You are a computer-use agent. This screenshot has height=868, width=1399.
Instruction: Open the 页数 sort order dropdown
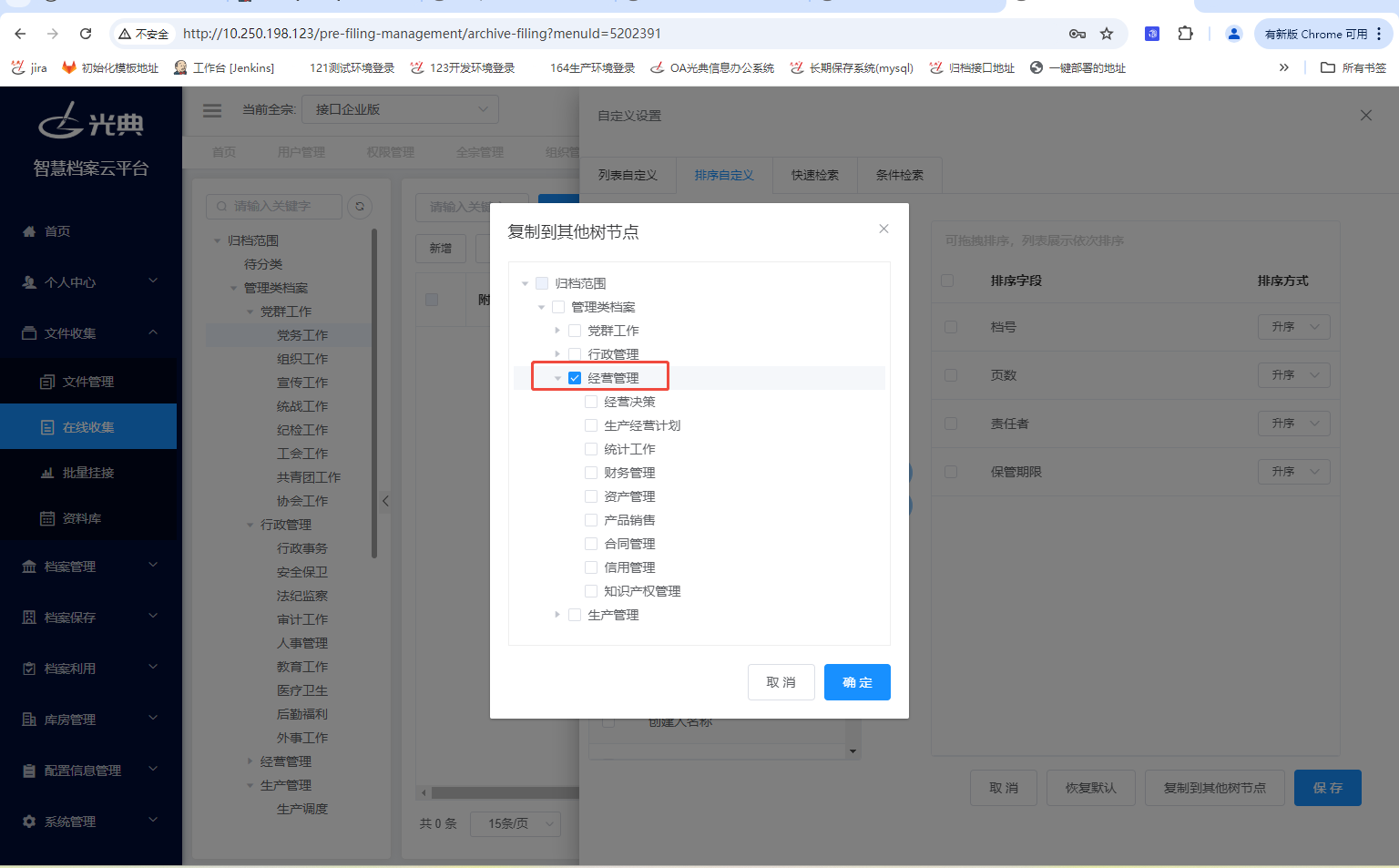click(x=1294, y=375)
